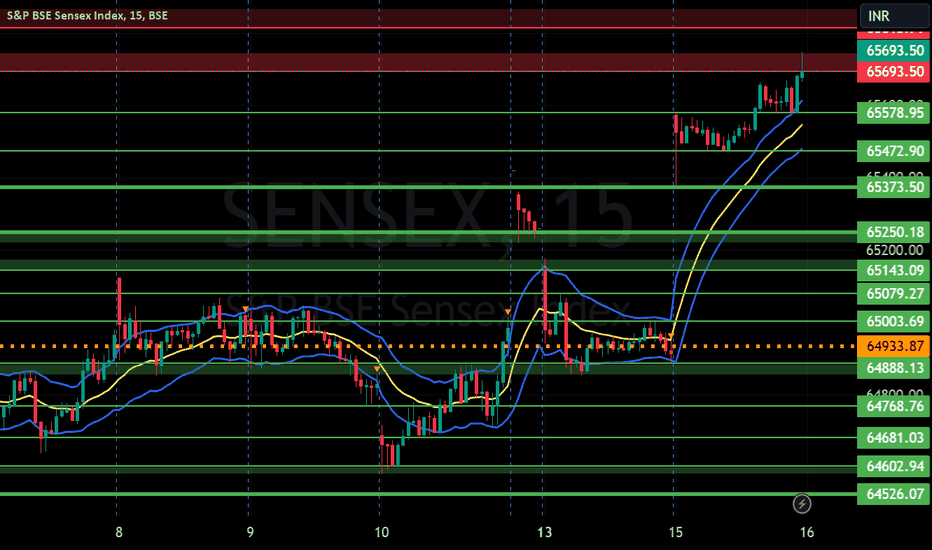Viewport: 932px width, 550px height.
Task: Select the red 65693.50 price label
Action: (893, 71)
